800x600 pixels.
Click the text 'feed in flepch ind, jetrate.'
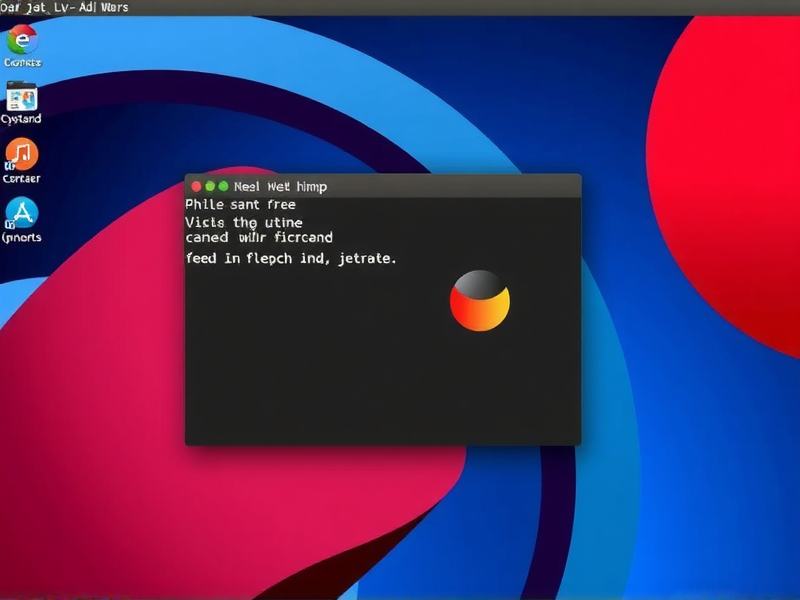tap(291, 258)
